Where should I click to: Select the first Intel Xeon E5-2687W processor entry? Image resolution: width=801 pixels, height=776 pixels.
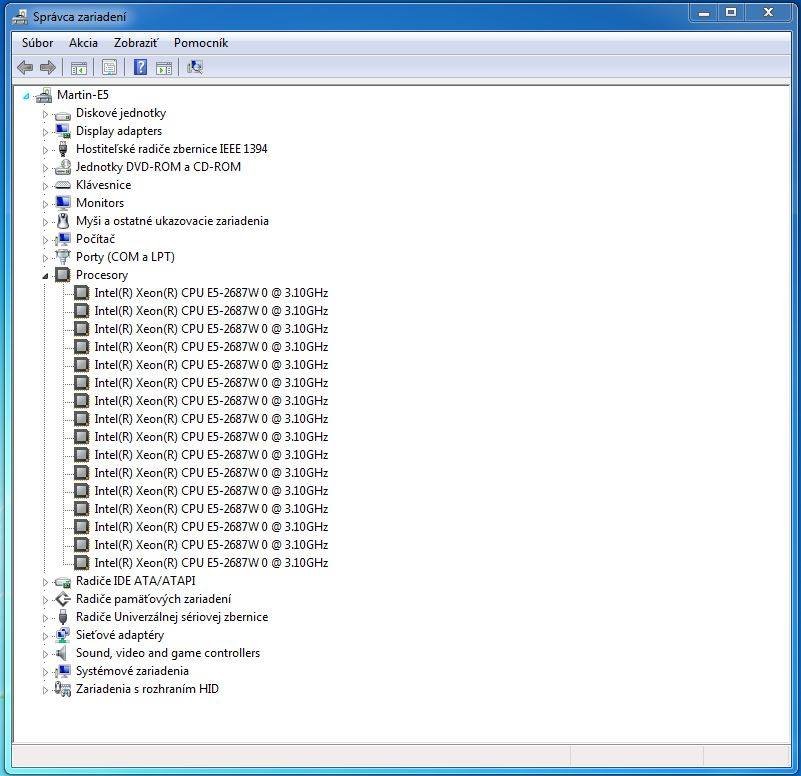(x=211, y=293)
